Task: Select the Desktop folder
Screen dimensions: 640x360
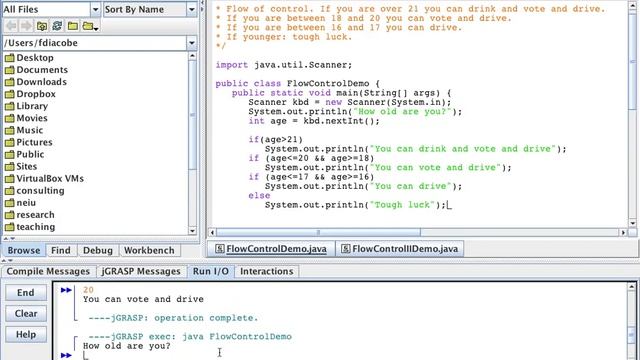Action: coord(35,58)
